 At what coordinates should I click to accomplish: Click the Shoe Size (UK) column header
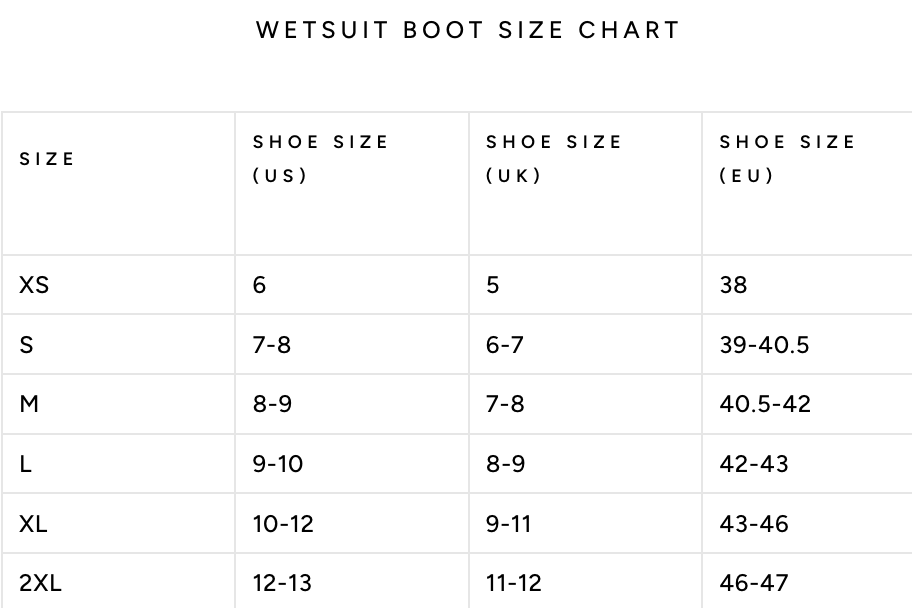(x=554, y=158)
